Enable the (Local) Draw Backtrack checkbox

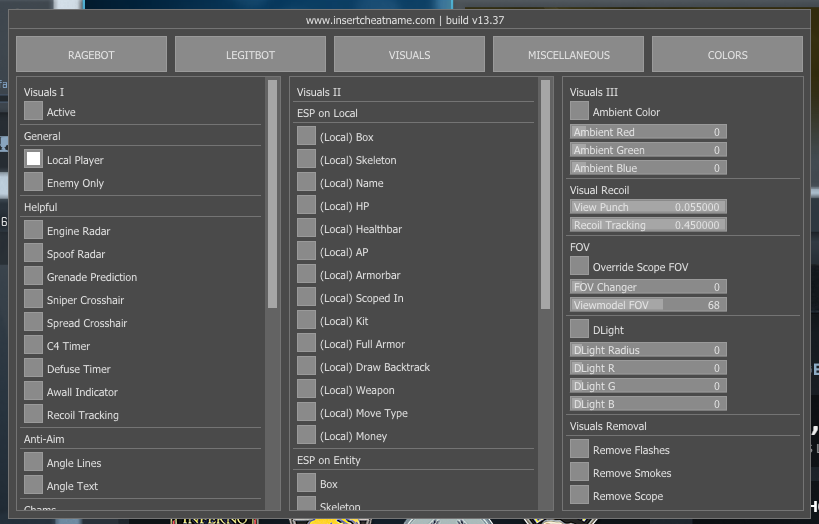point(307,366)
